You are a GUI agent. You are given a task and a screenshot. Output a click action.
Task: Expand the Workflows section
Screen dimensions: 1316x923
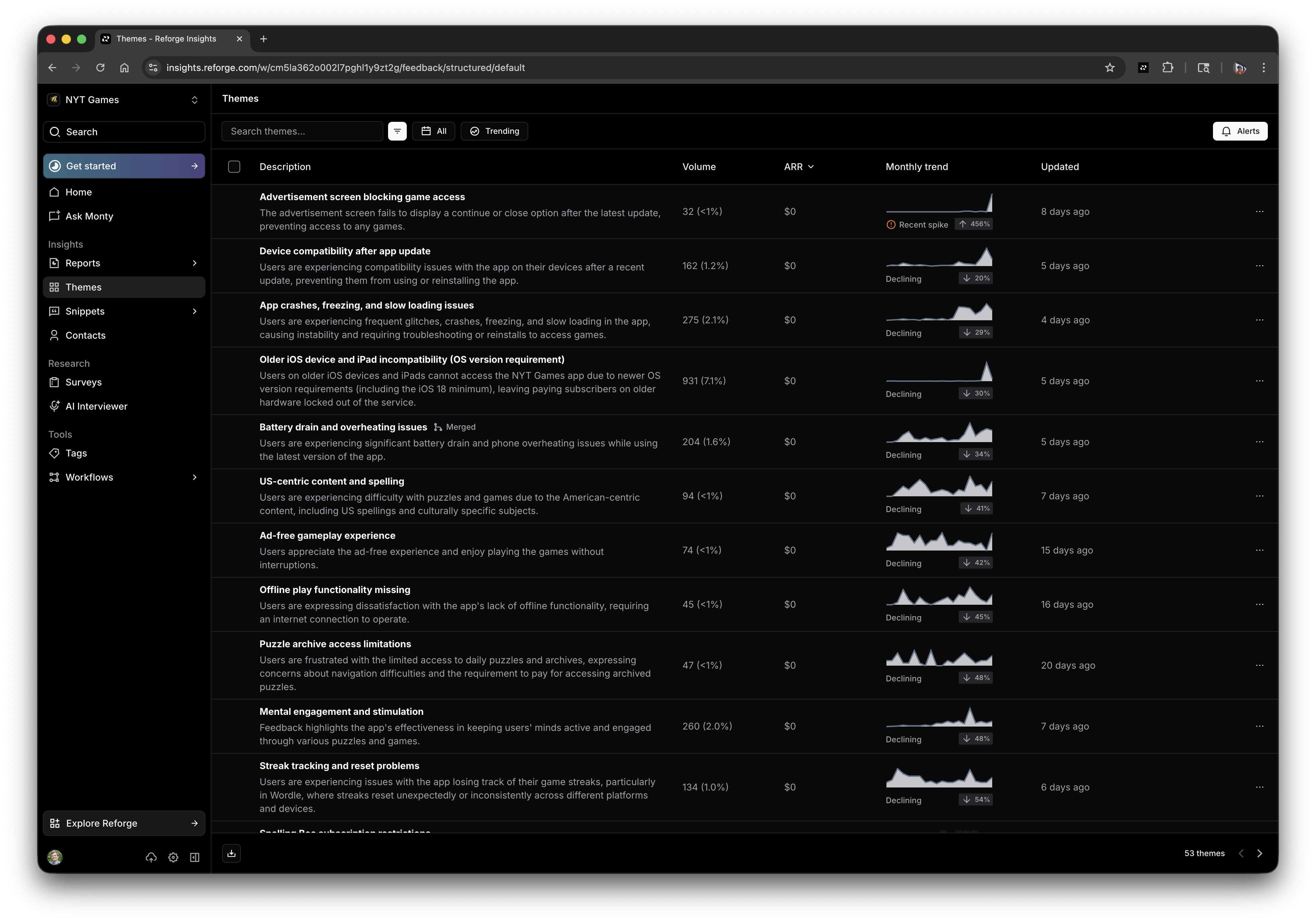89,477
